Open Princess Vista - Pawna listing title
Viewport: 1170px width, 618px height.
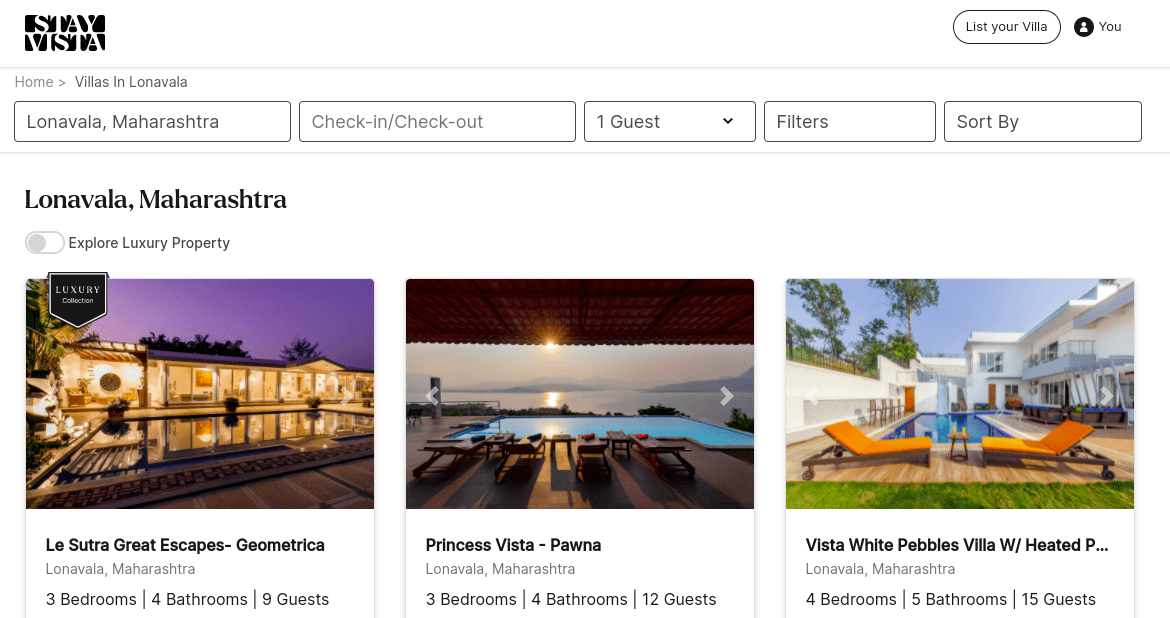(513, 545)
